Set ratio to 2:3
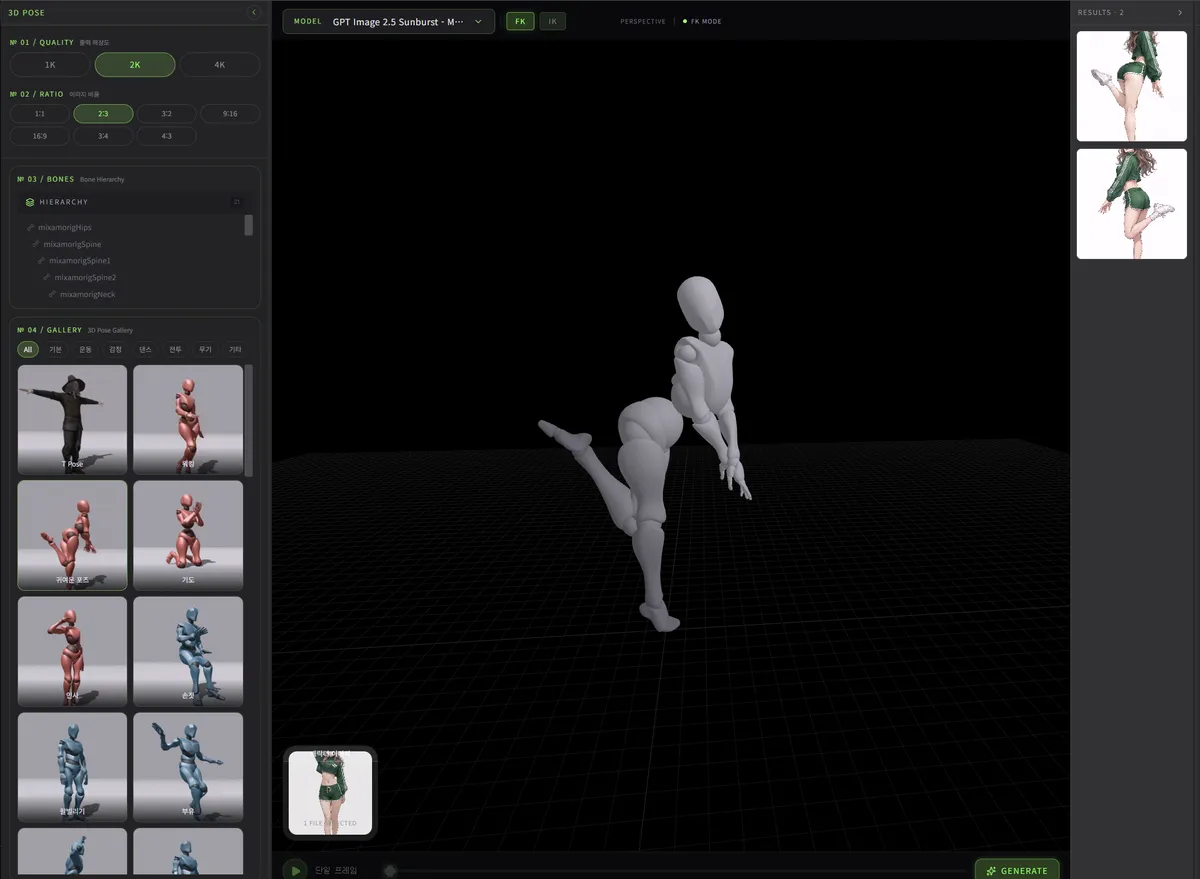The height and width of the screenshot is (879, 1200). [103, 114]
